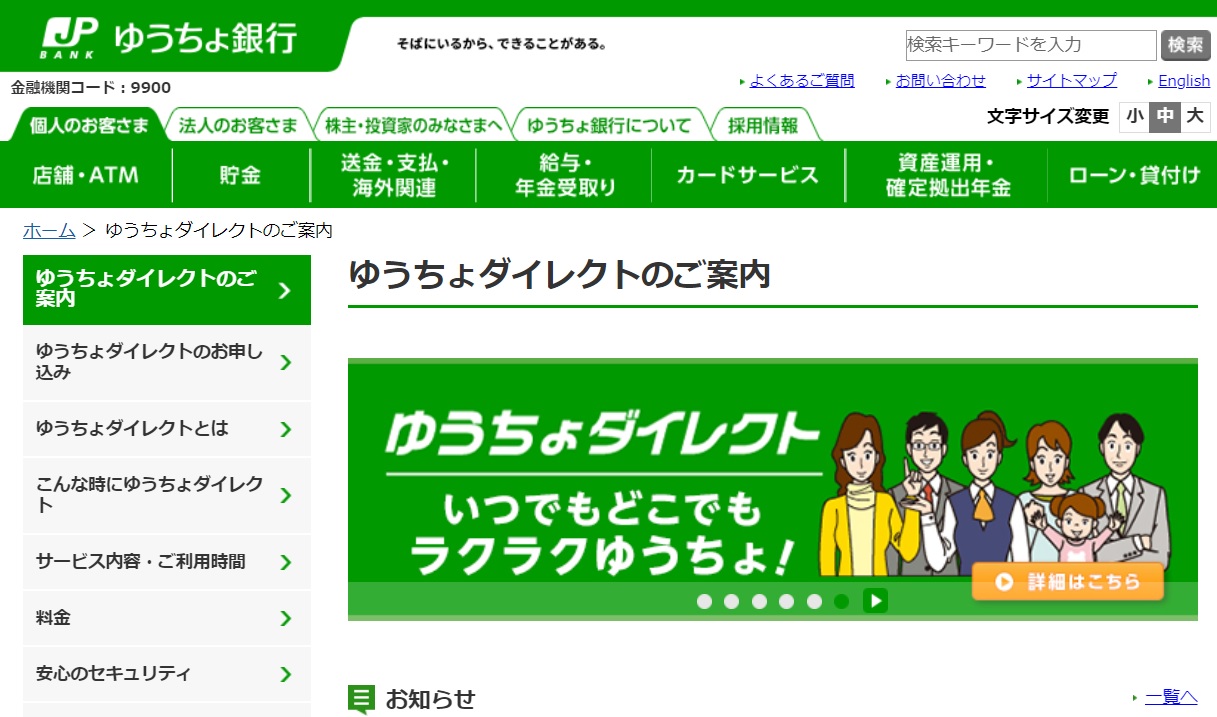
Task: Switch to the 法人のお客さま tab
Action: coord(238,125)
